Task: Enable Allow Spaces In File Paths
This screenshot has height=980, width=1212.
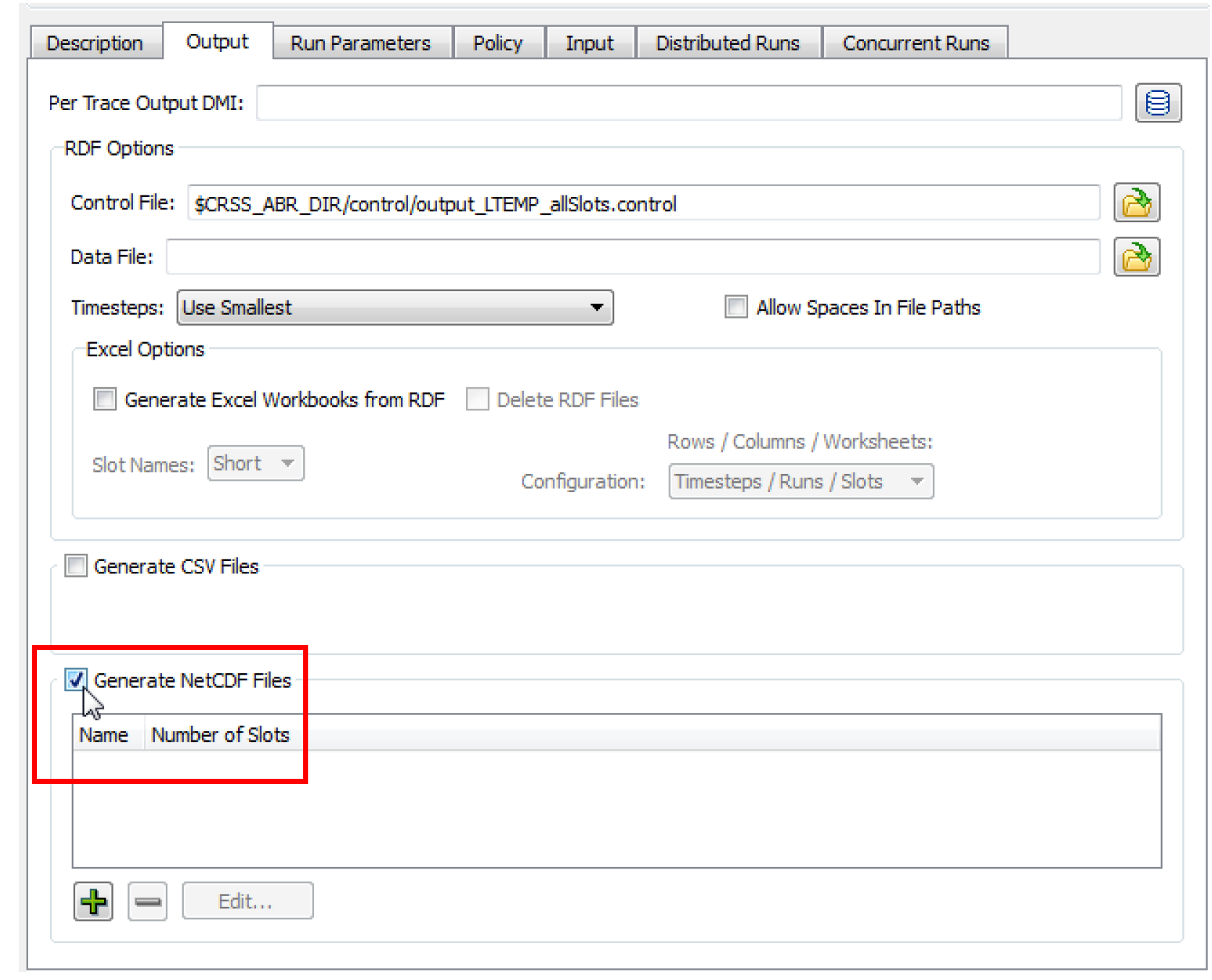Action: pyautogui.click(x=736, y=307)
